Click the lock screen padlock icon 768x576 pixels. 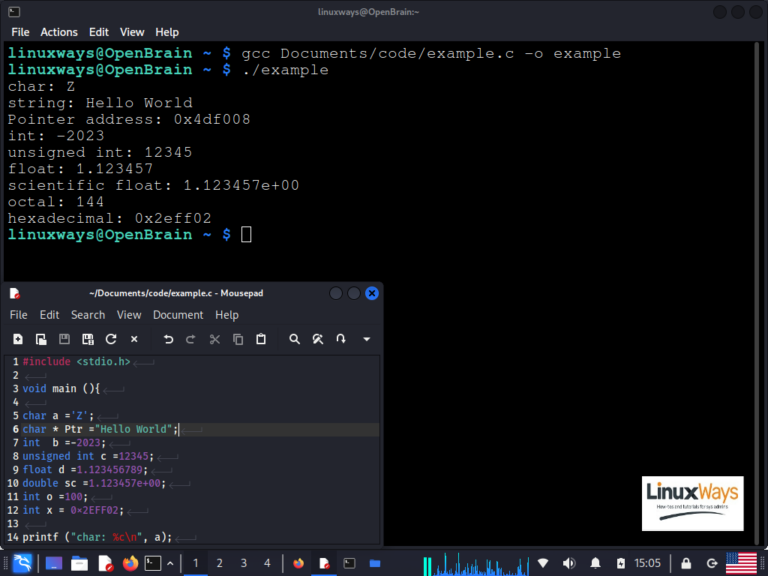point(686,563)
